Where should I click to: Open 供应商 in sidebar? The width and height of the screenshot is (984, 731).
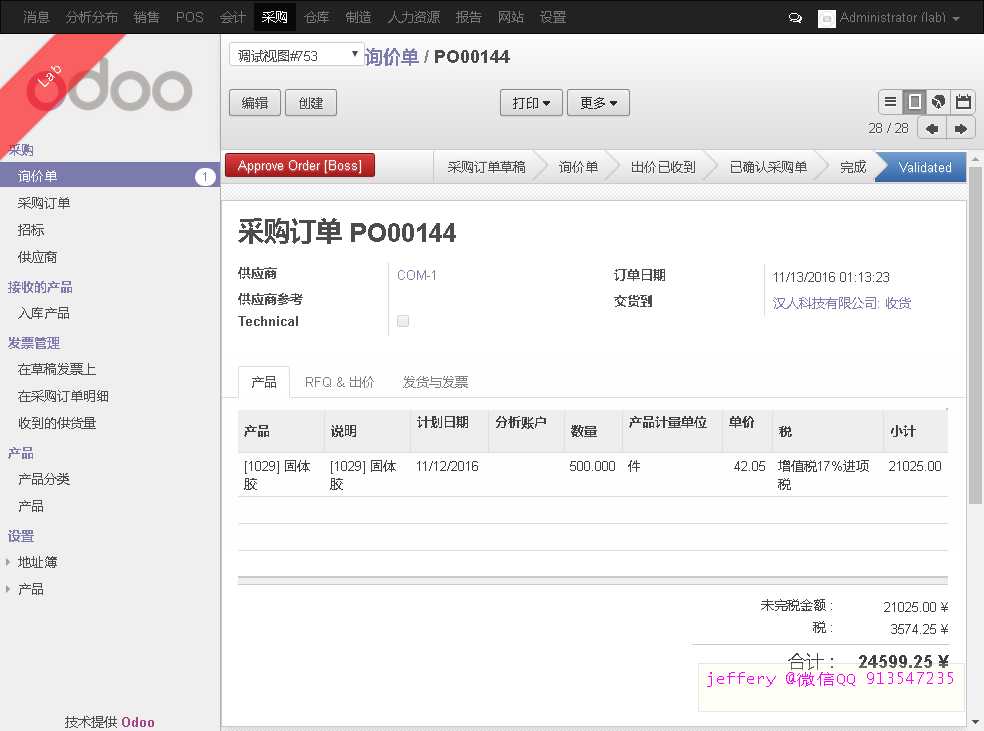[37, 257]
